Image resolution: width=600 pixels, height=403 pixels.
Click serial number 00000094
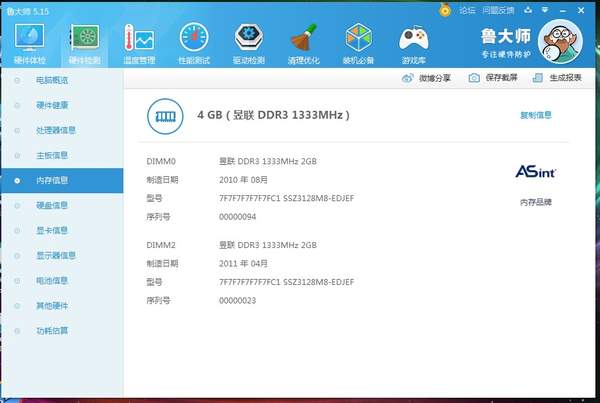(238, 217)
